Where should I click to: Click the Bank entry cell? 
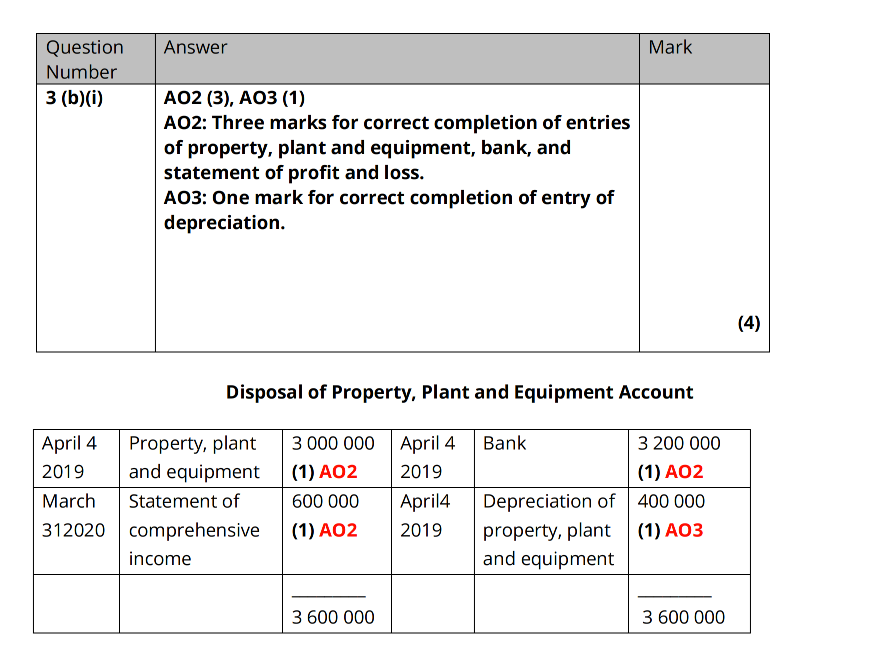504,443
